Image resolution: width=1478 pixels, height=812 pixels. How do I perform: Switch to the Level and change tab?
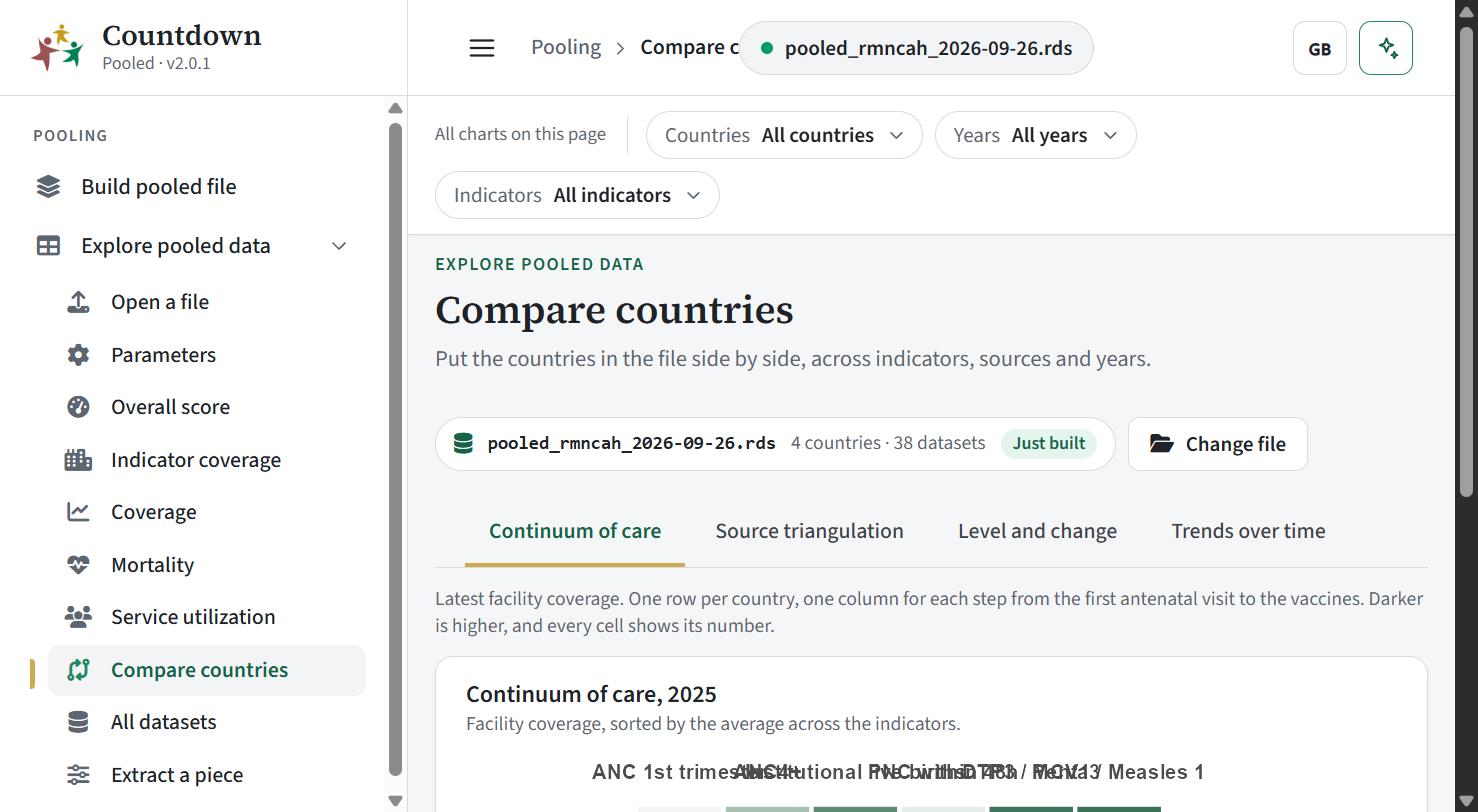pos(1037,531)
